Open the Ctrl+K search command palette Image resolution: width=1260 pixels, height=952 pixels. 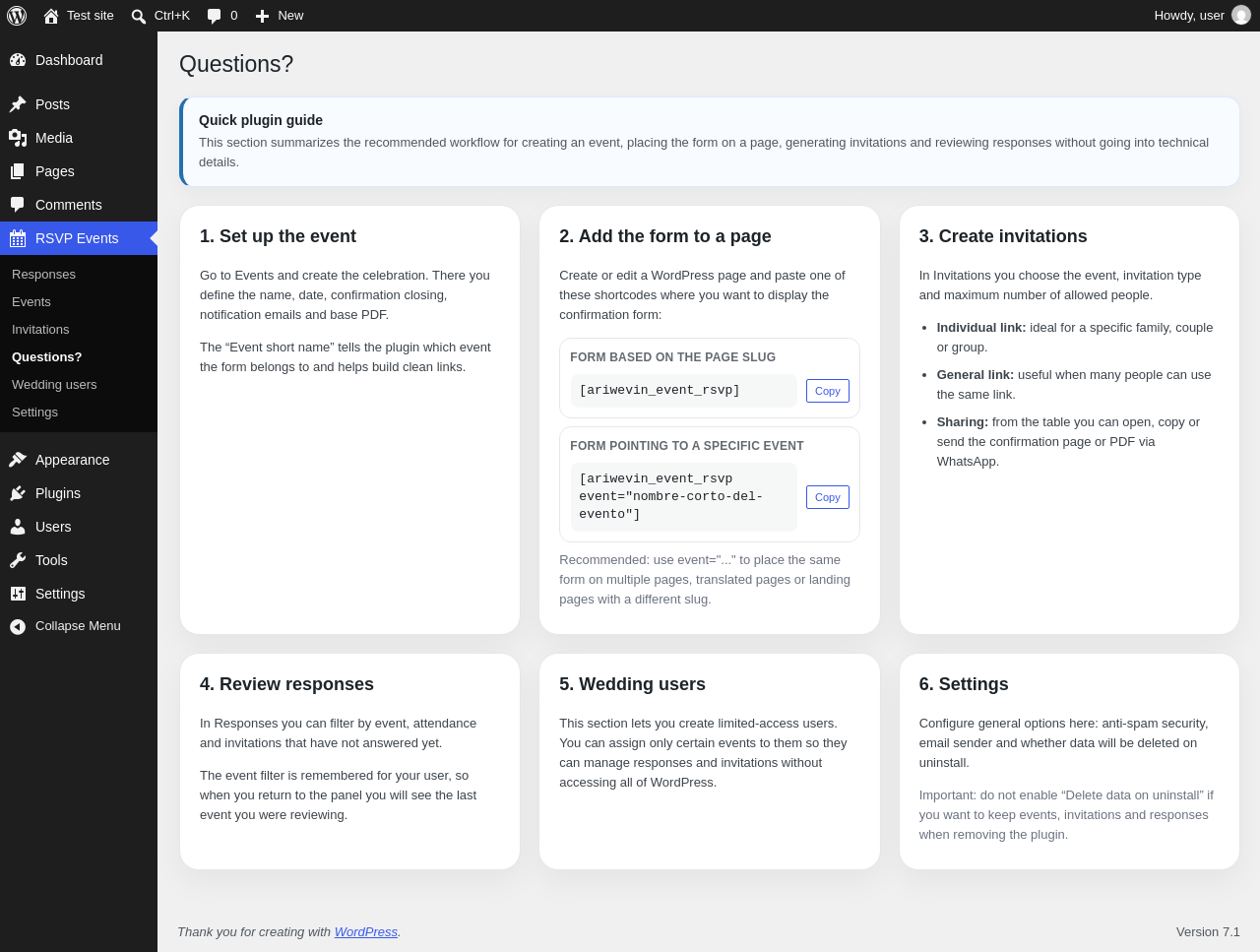pos(159,16)
